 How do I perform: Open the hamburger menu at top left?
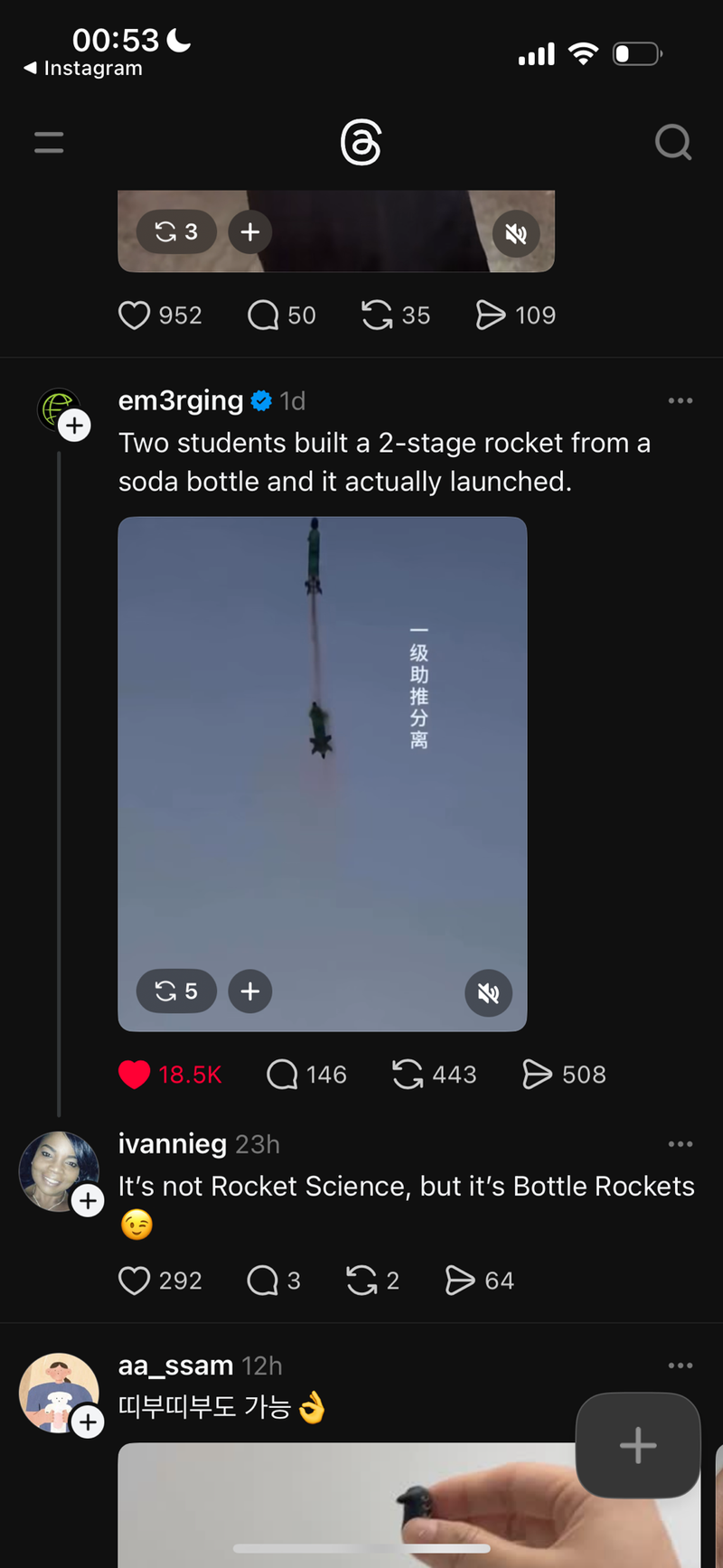pos(49,142)
